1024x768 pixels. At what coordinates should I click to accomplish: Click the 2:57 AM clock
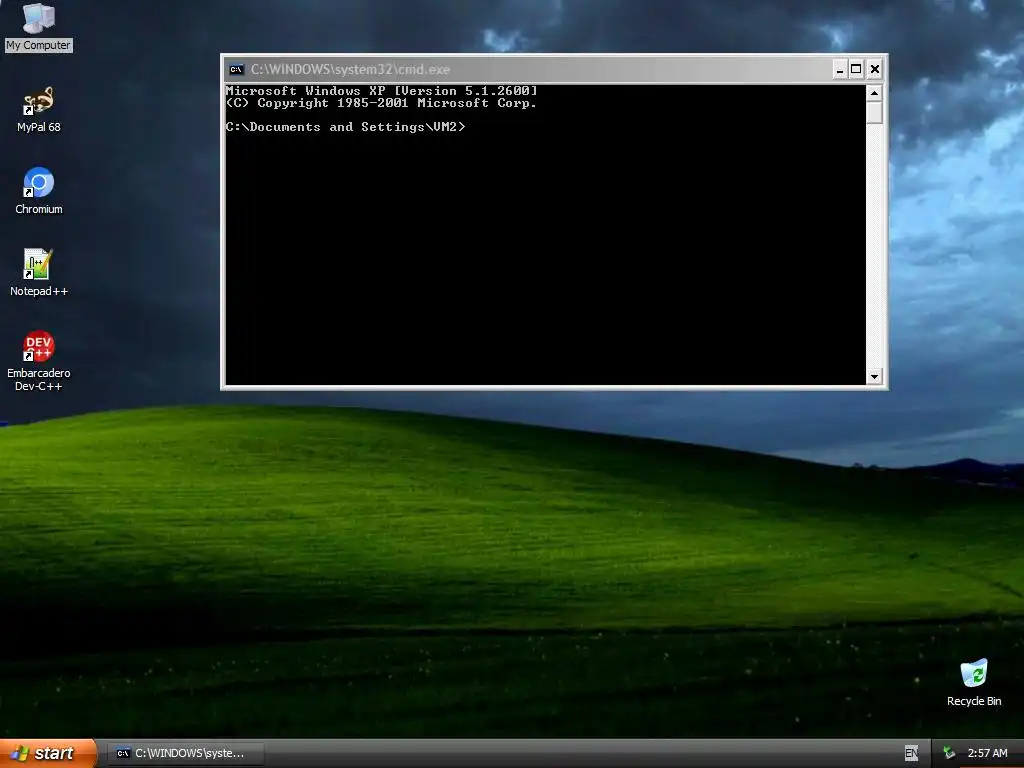pos(987,753)
